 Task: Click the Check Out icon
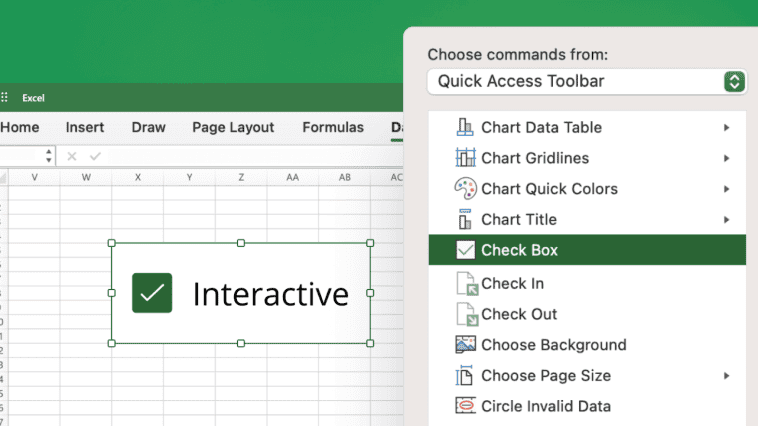pyautogui.click(x=466, y=314)
